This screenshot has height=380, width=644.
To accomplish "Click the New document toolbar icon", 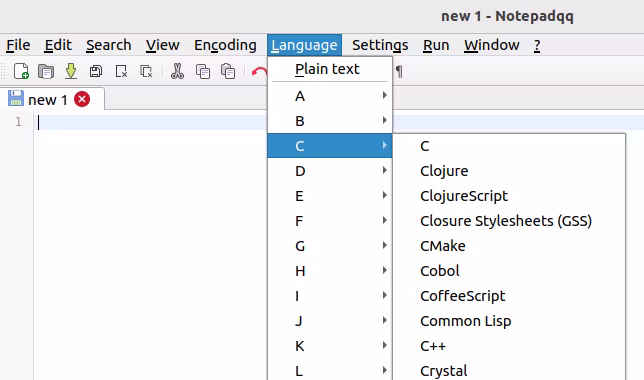I will click(x=21, y=71).
